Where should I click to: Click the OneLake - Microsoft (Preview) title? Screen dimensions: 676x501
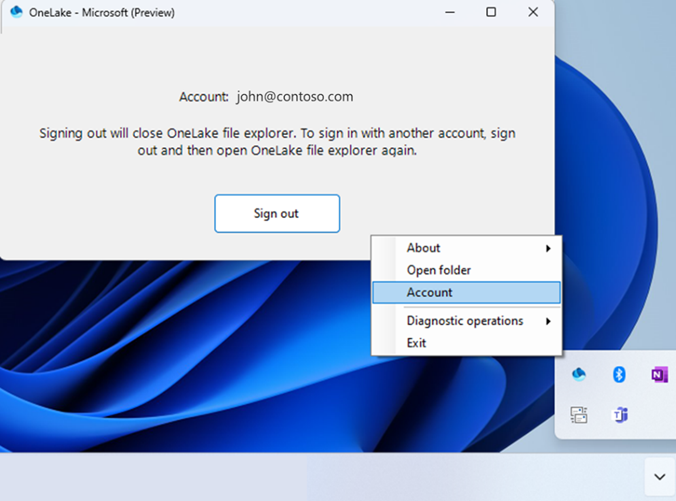pos(102,13)
